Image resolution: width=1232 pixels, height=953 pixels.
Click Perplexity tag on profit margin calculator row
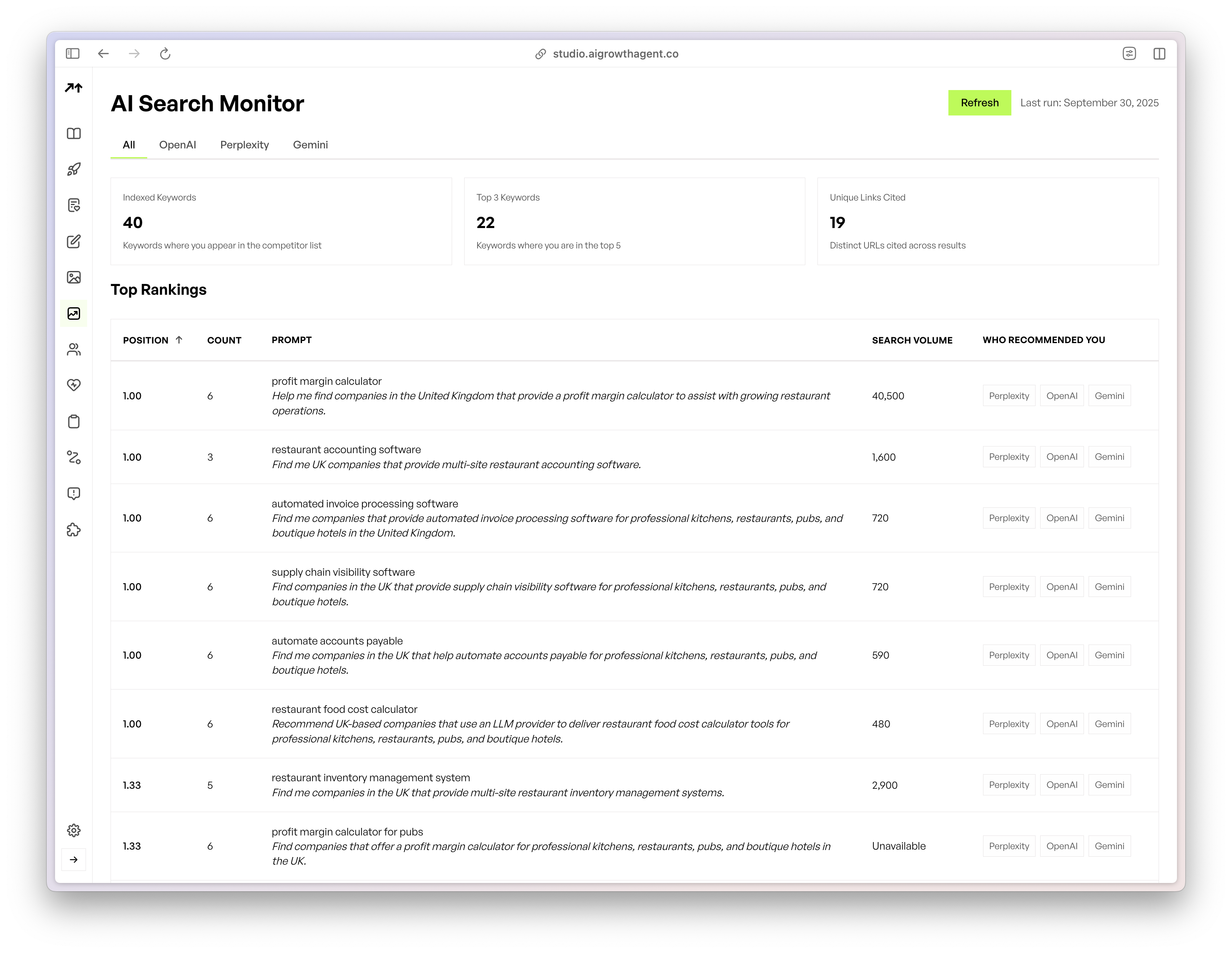tap(1008, 396)
